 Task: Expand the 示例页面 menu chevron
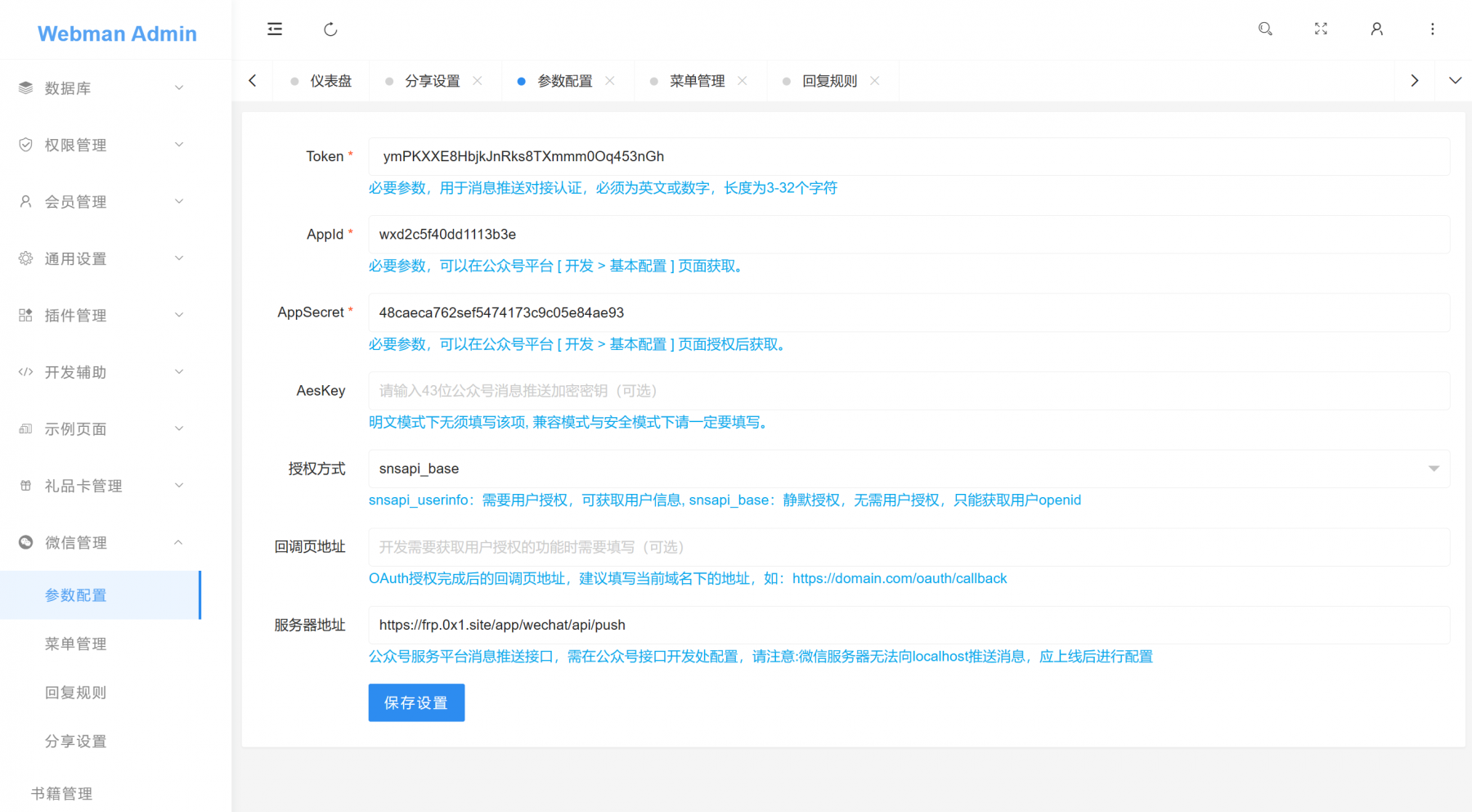pyautogui.click(x=179, y=428)
